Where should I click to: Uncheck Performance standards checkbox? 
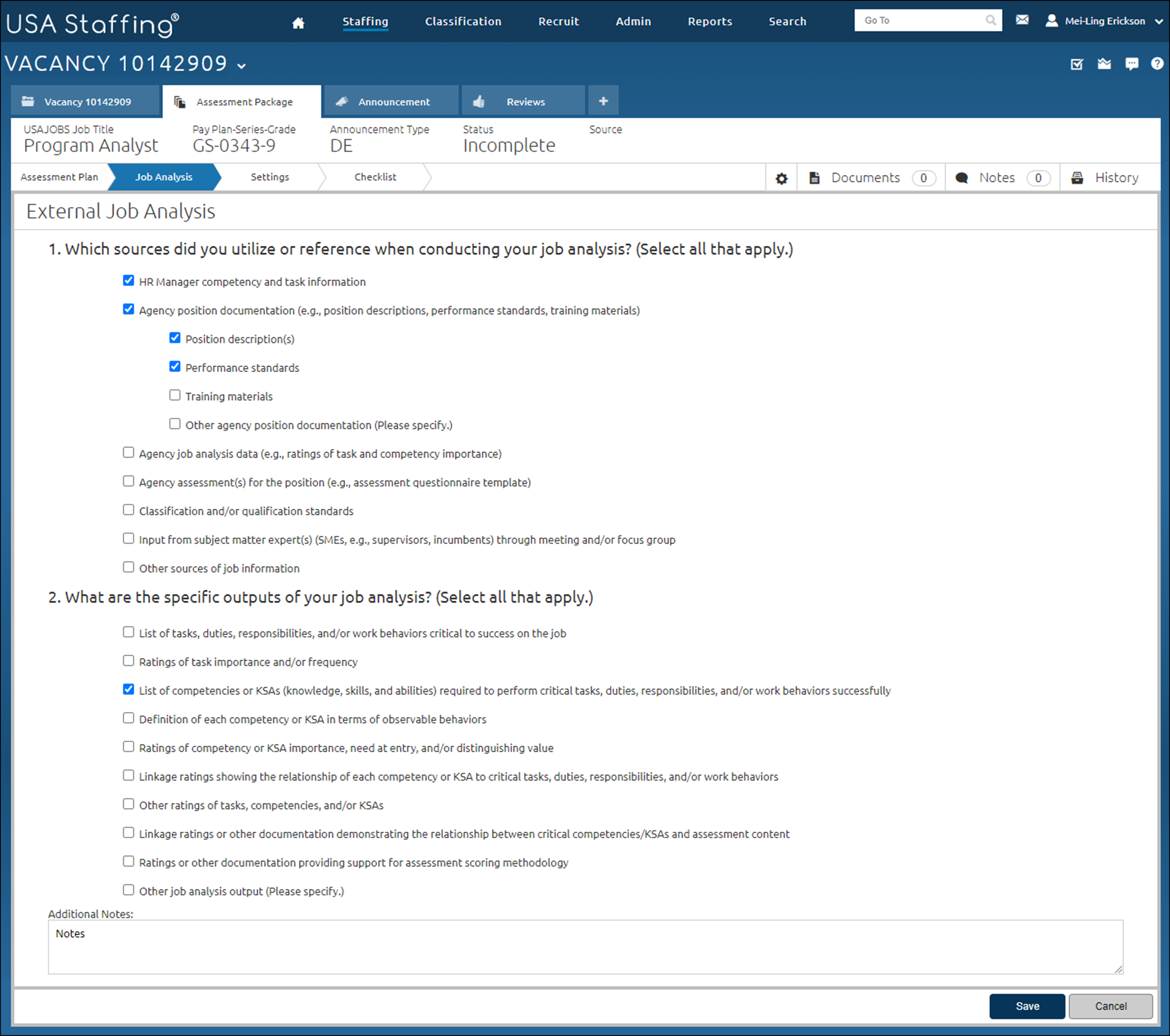pyautogui.click(x=175, y=366)
